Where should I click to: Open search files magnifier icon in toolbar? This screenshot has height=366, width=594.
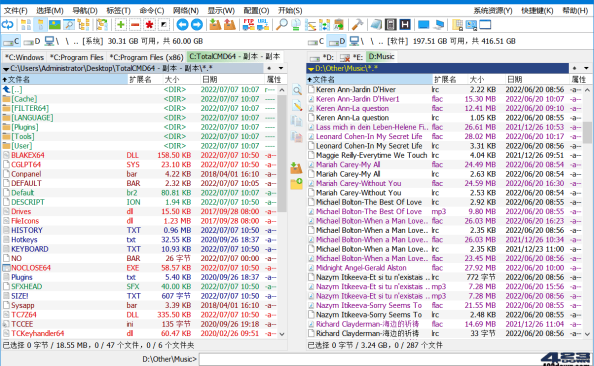point(281,25)
